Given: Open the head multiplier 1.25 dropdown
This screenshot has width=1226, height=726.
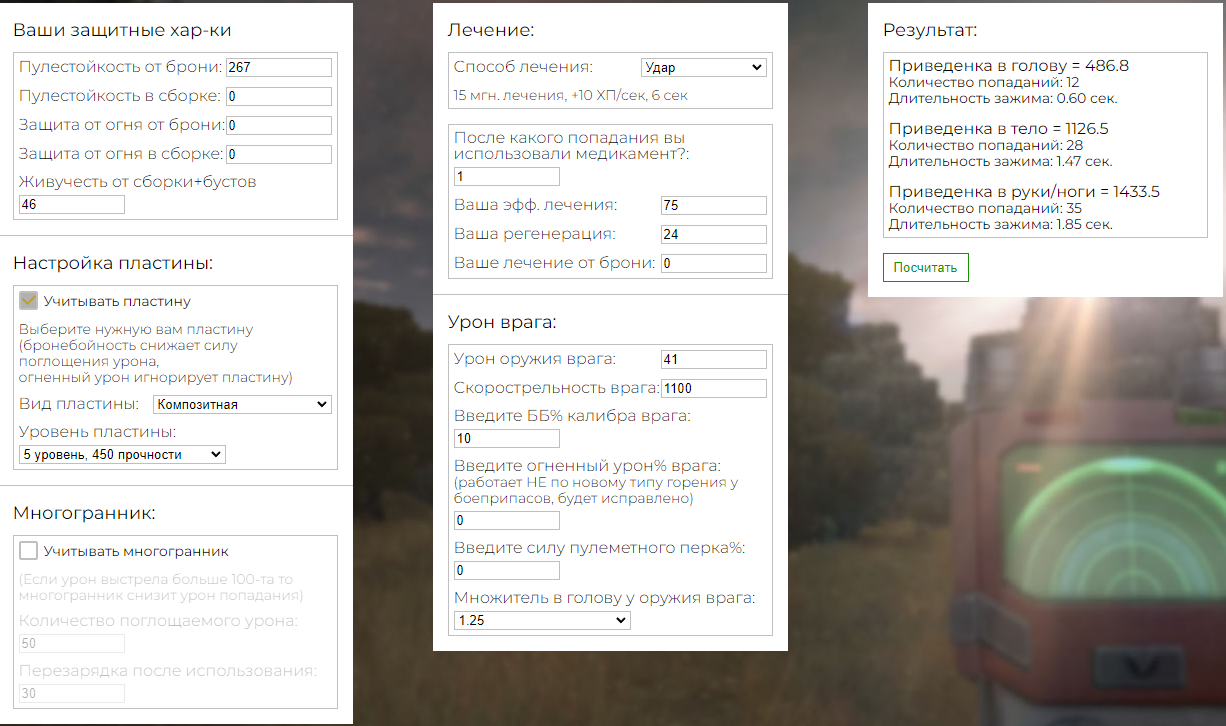Looking at the screenshot, I should point(542,620).
